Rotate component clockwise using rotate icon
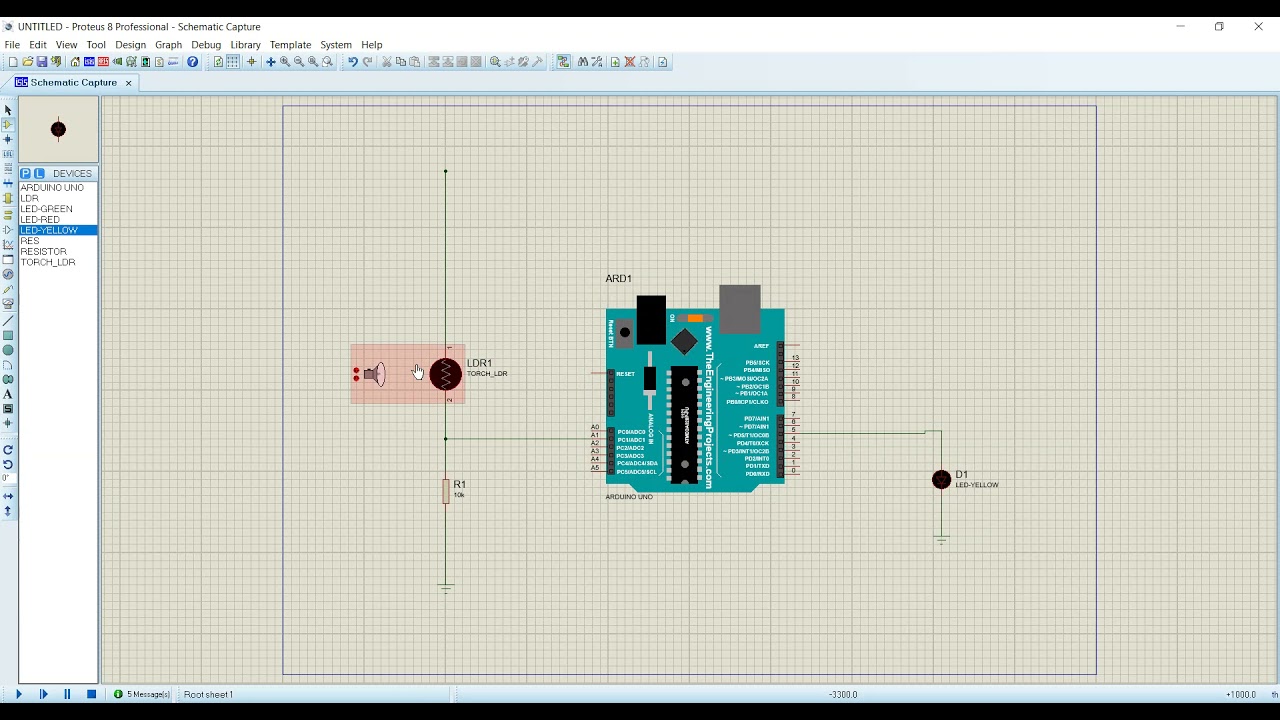1280x720 pixels. coord(8,450)
